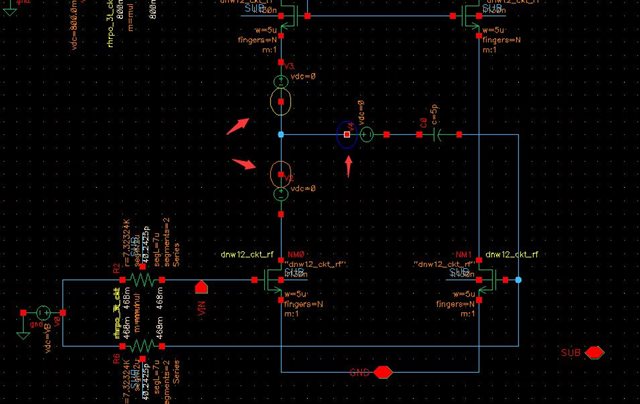Select the V2 vdc voltage source symbol
The height and width of the screenshot is (404, 640).
point(281,194)
